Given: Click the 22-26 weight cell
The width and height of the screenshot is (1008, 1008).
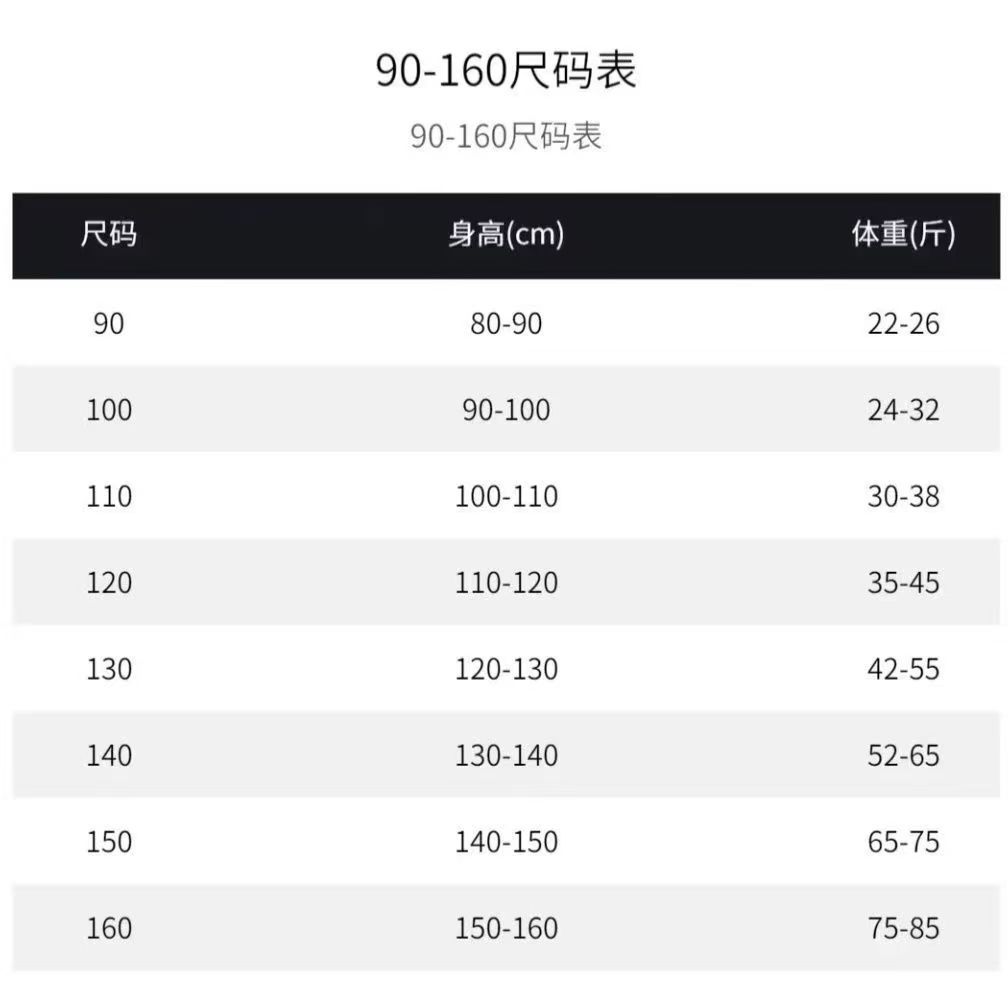Looking at the screenshot, I should tap(904, 323).
